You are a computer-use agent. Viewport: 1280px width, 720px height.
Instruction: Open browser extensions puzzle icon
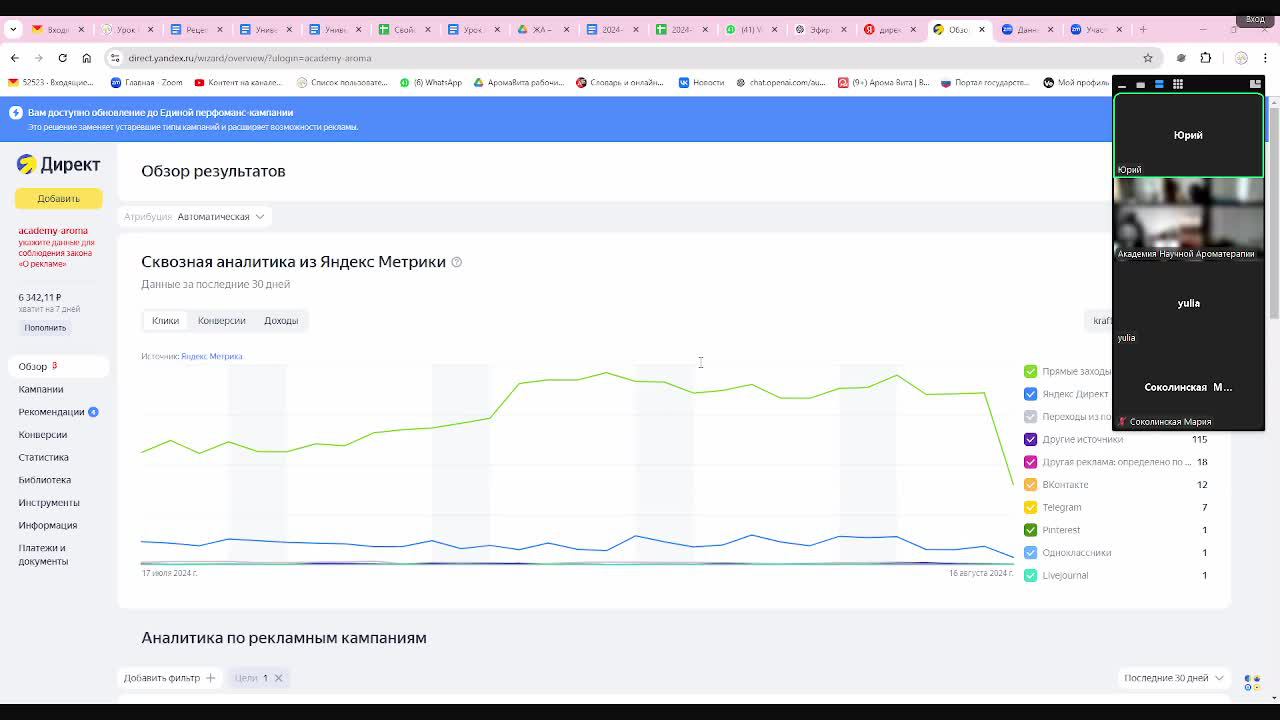click(1205, 58)
